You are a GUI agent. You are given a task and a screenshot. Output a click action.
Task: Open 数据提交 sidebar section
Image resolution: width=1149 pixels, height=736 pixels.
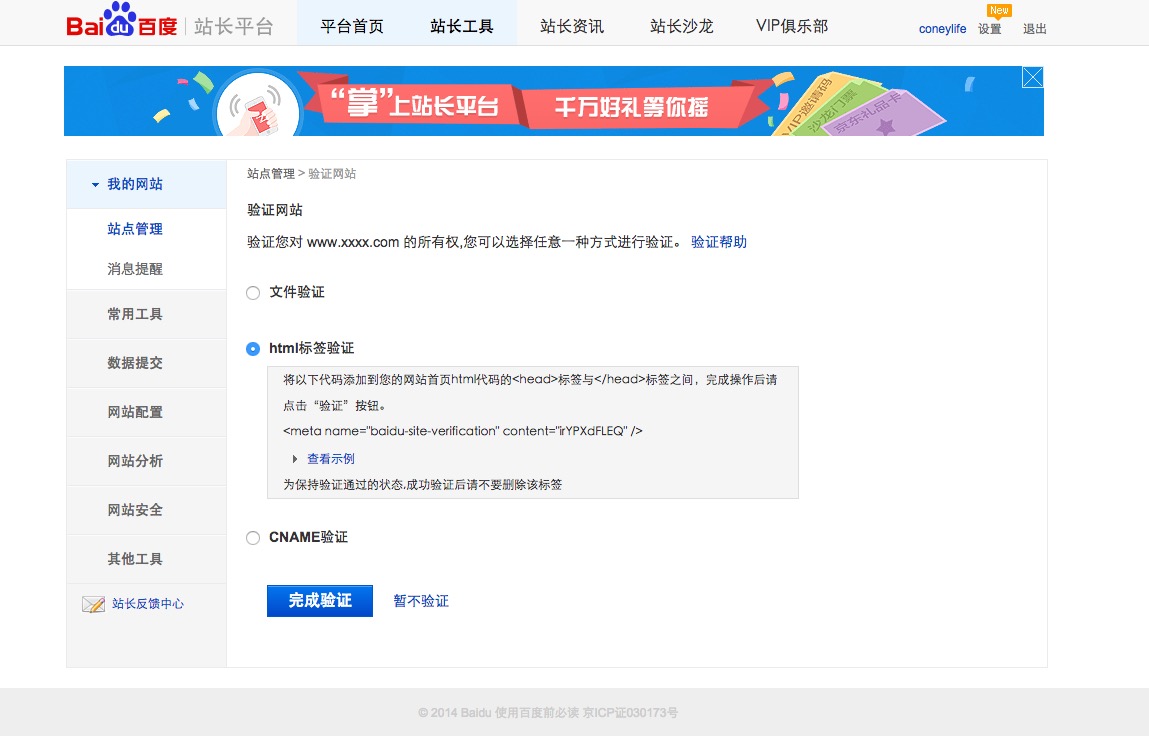click(147, 363)
